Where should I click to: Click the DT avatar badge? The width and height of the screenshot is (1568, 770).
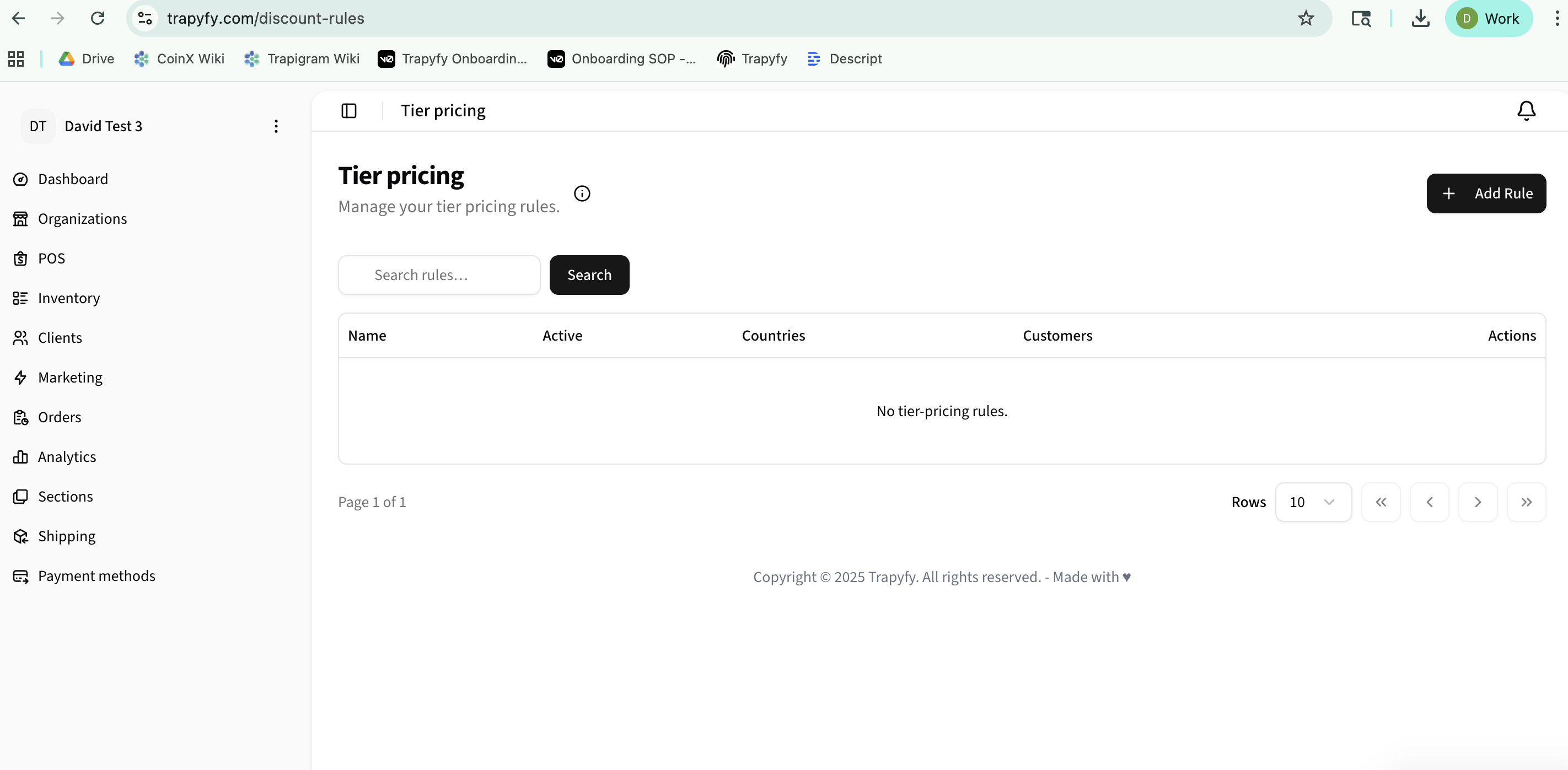tap(37, 126)
